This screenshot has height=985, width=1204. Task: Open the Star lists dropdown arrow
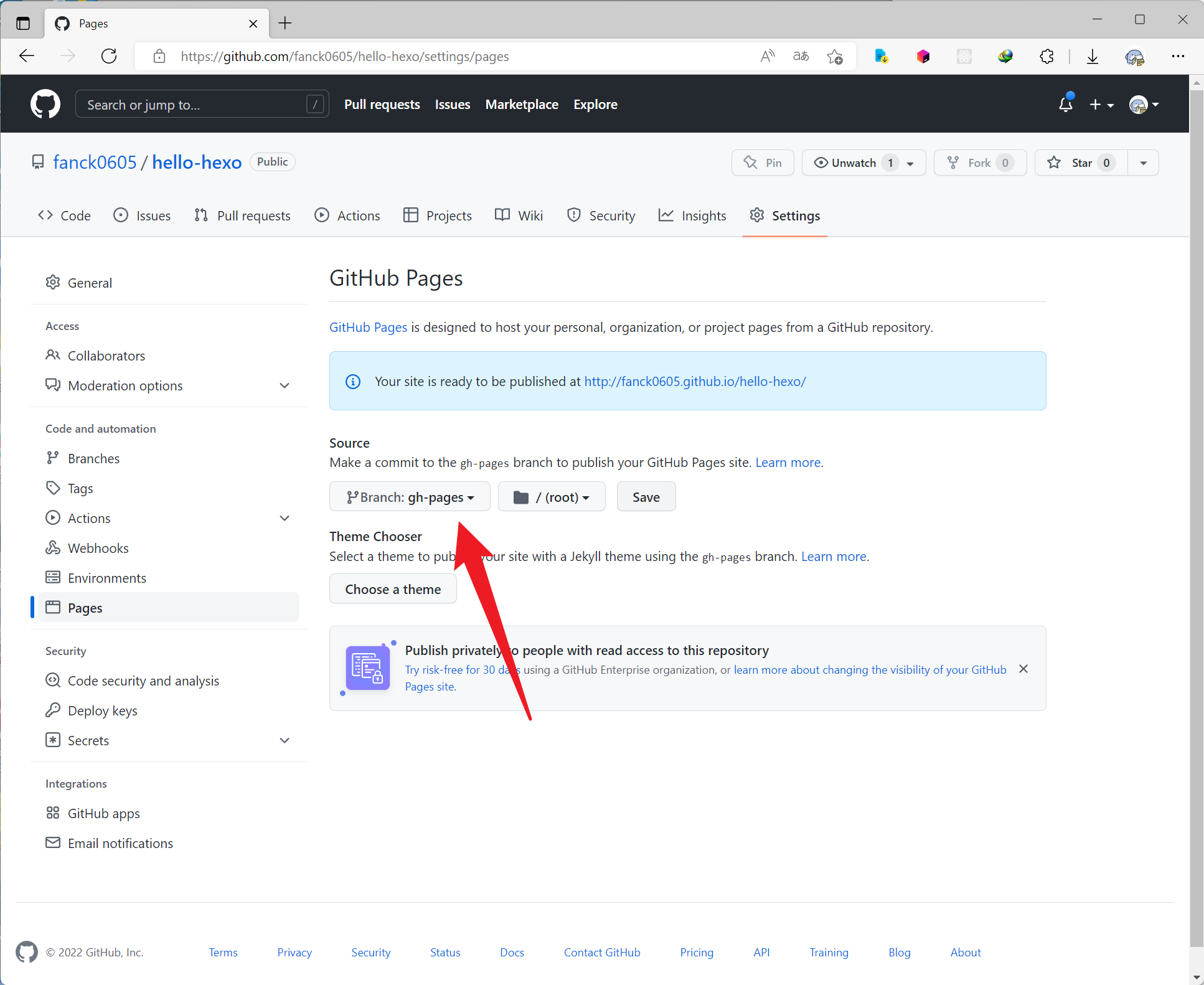[1144, 163]
